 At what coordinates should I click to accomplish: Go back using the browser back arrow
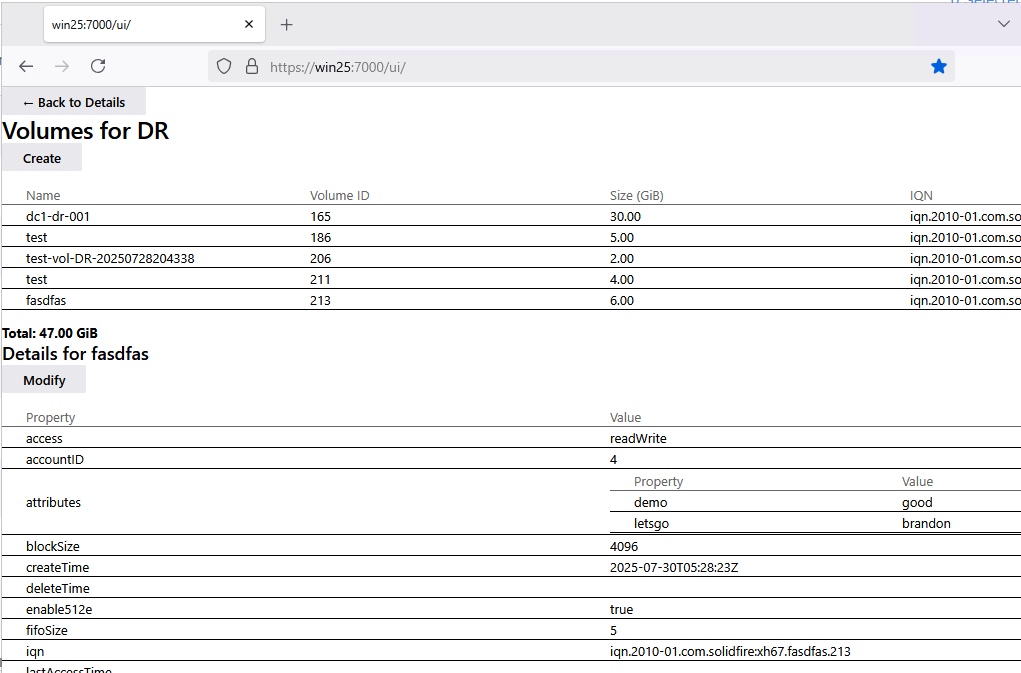point(26,66)
